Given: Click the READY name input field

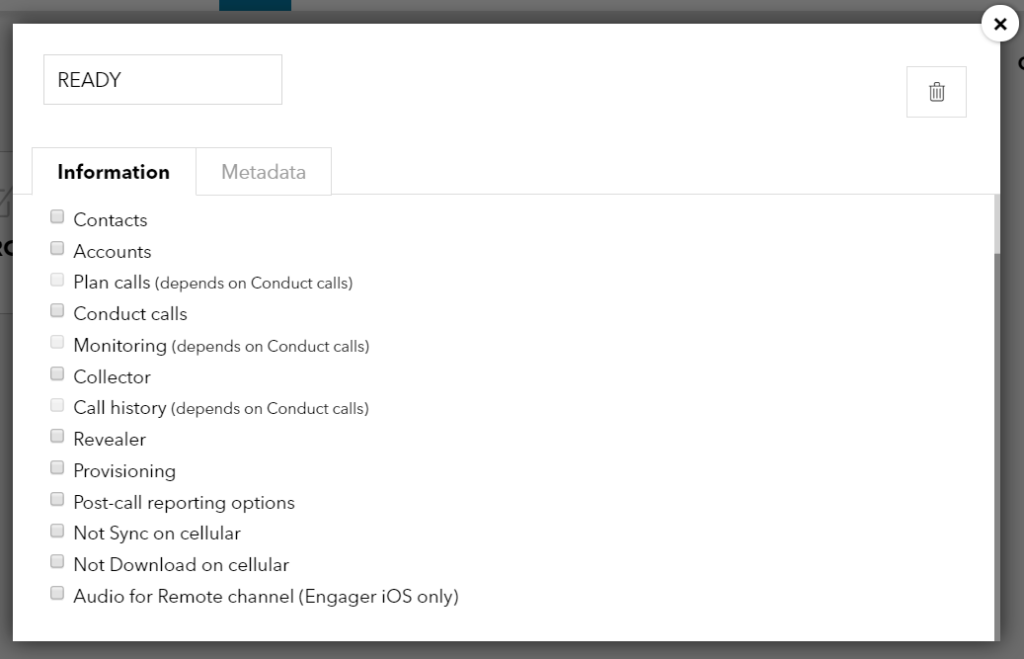Looking at the screenshot, I should pyautogui.click(x=162, y=80).
